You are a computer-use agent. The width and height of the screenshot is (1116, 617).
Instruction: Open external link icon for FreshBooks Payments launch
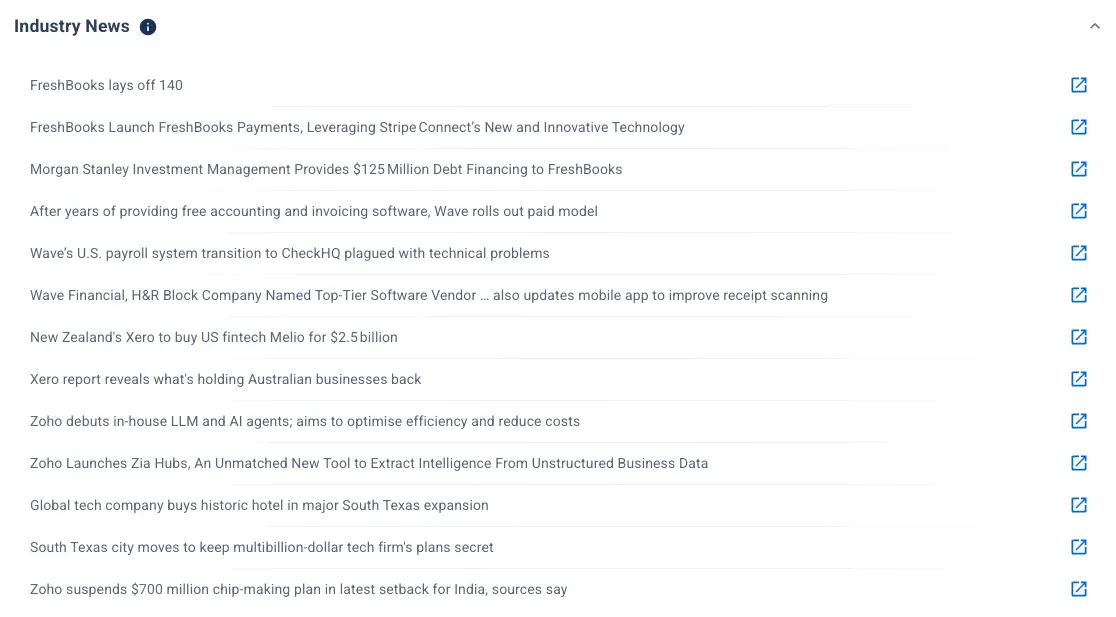[x=1079, y=127]
